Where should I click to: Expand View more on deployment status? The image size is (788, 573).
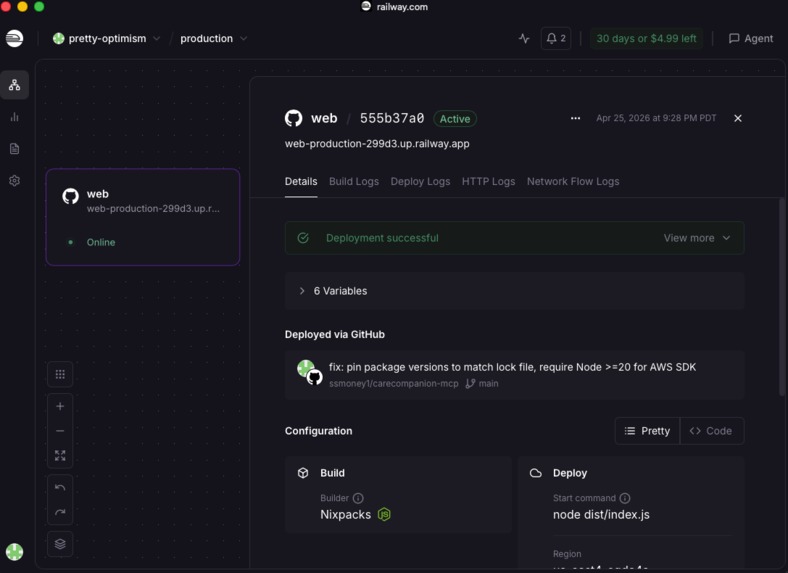pyautogui.click(x=697, y=238)
